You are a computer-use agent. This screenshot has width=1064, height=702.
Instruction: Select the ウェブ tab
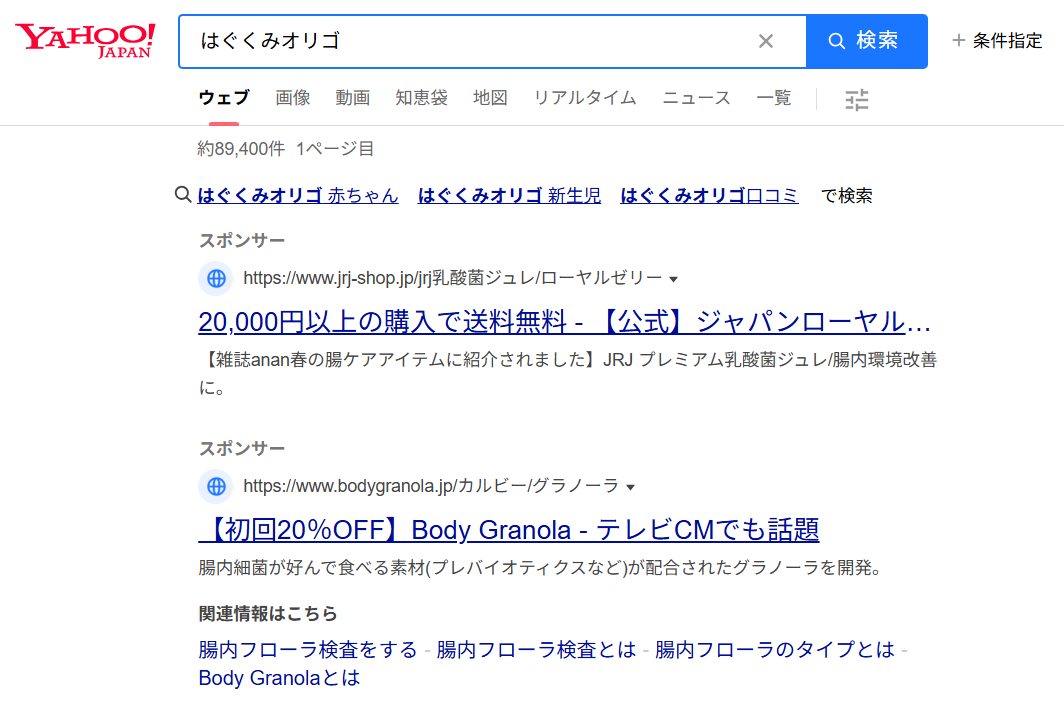tap(224, 98)
